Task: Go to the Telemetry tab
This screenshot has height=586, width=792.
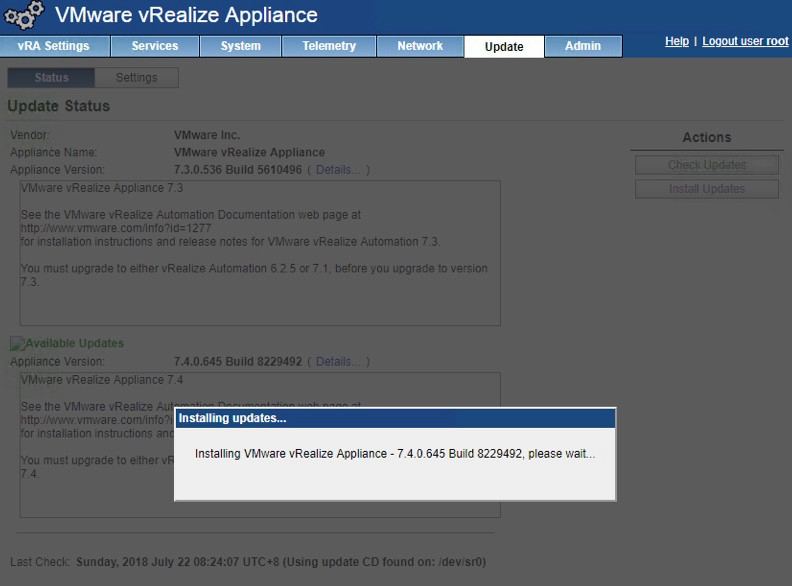Action: click(x=329, y=46)
